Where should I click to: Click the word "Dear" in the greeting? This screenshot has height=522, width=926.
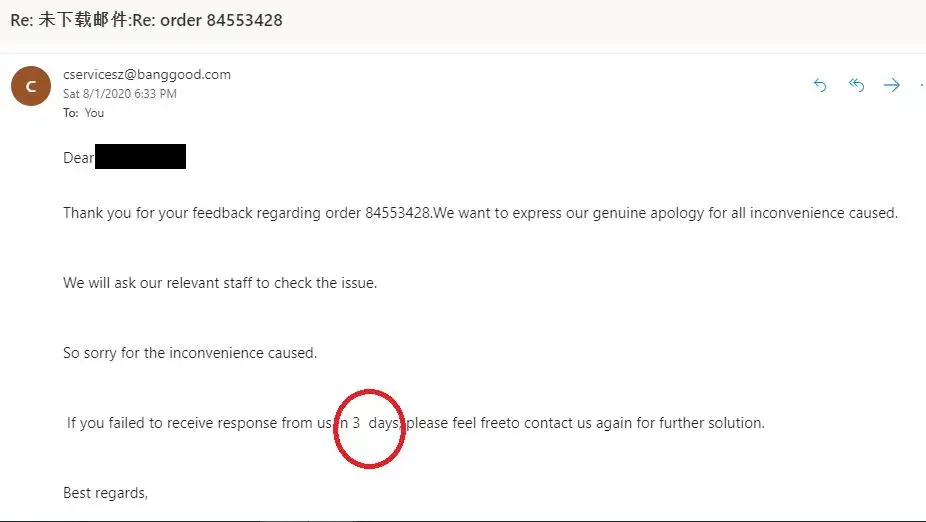coord(78,158)
